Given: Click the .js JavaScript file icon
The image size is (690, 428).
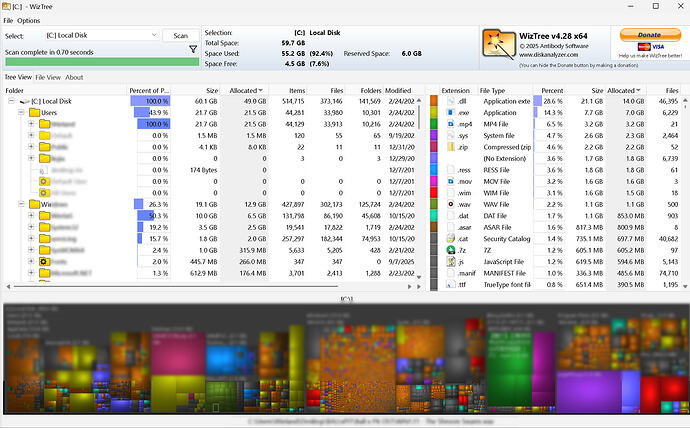Looking at the screenshot, I should 449,261.
